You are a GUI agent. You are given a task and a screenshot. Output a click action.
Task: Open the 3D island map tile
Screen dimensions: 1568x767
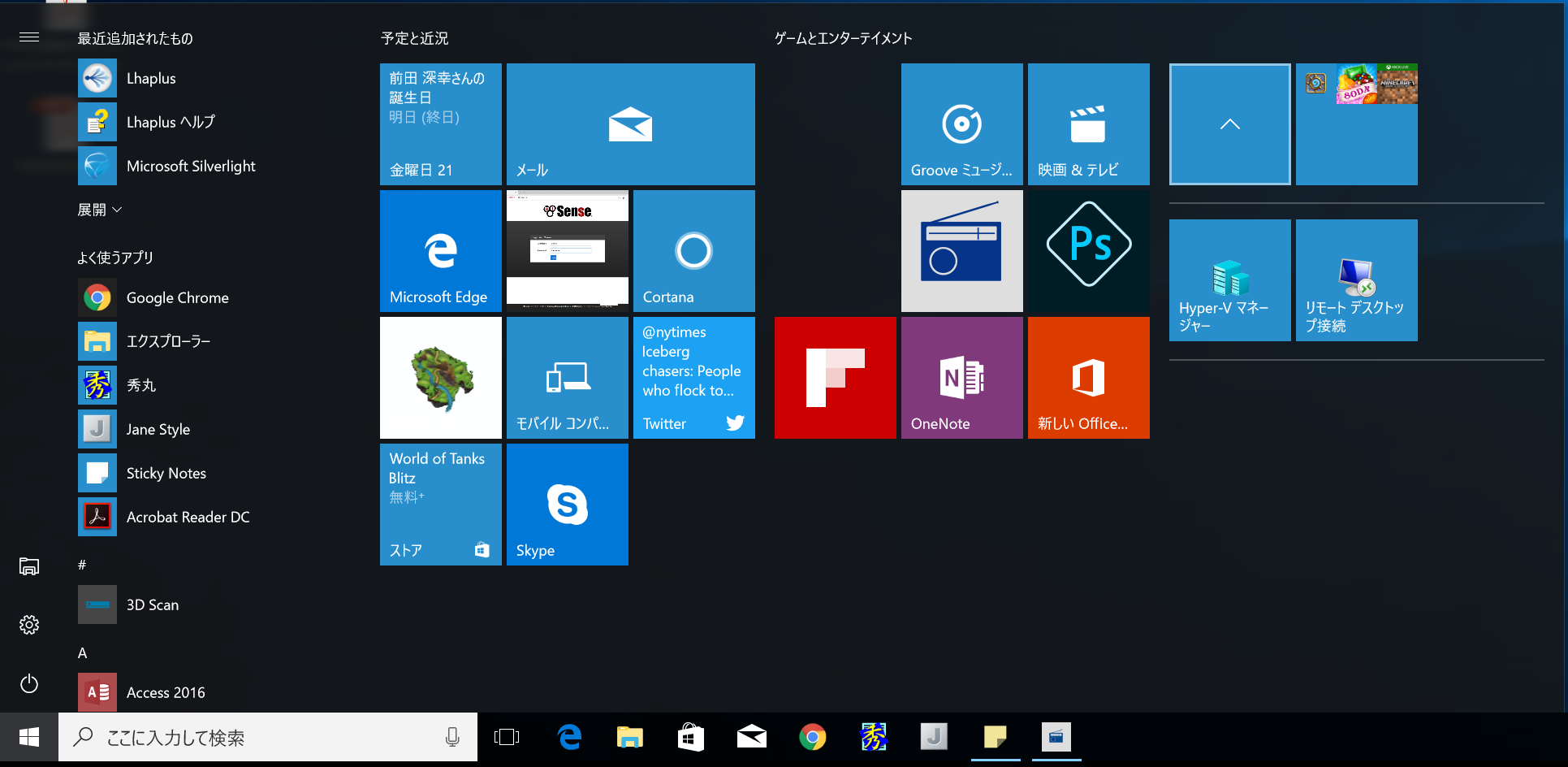tap(441, 378)
